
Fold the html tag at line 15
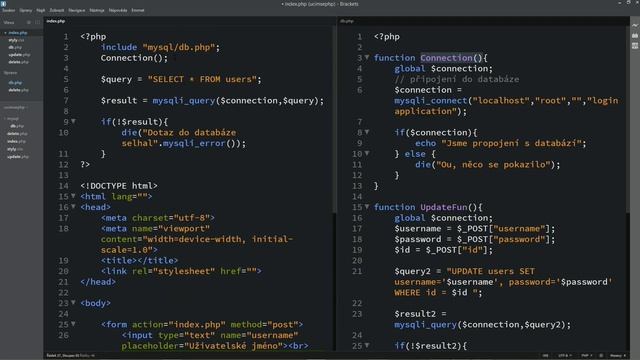tap(73, 196)
